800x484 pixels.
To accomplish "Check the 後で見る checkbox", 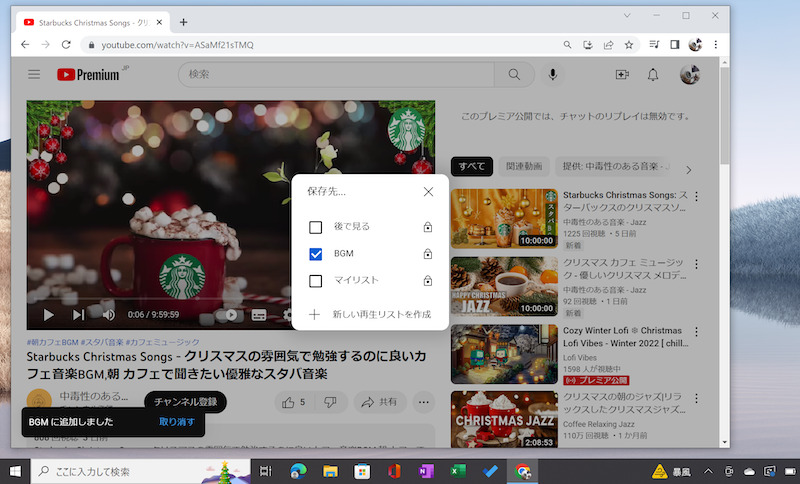I will pyautogui.click(x=316, y=227).
